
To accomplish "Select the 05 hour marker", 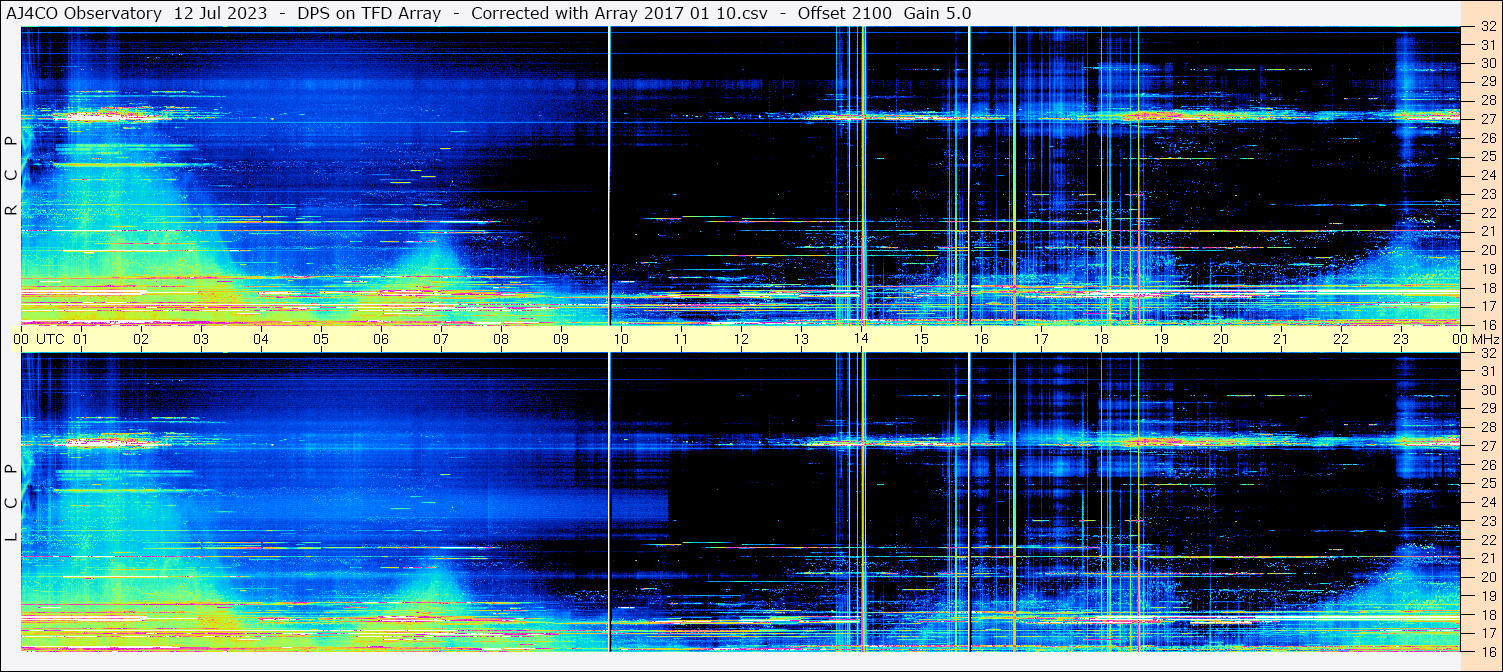I will (x=321, y=339).
